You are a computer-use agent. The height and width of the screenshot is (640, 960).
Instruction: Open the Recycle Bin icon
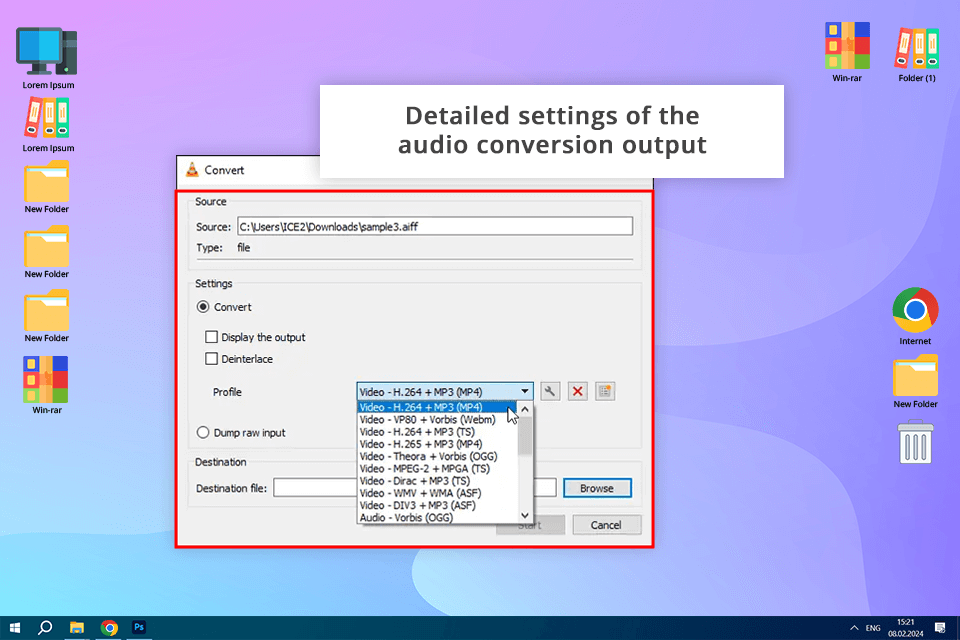pos(915,442)
